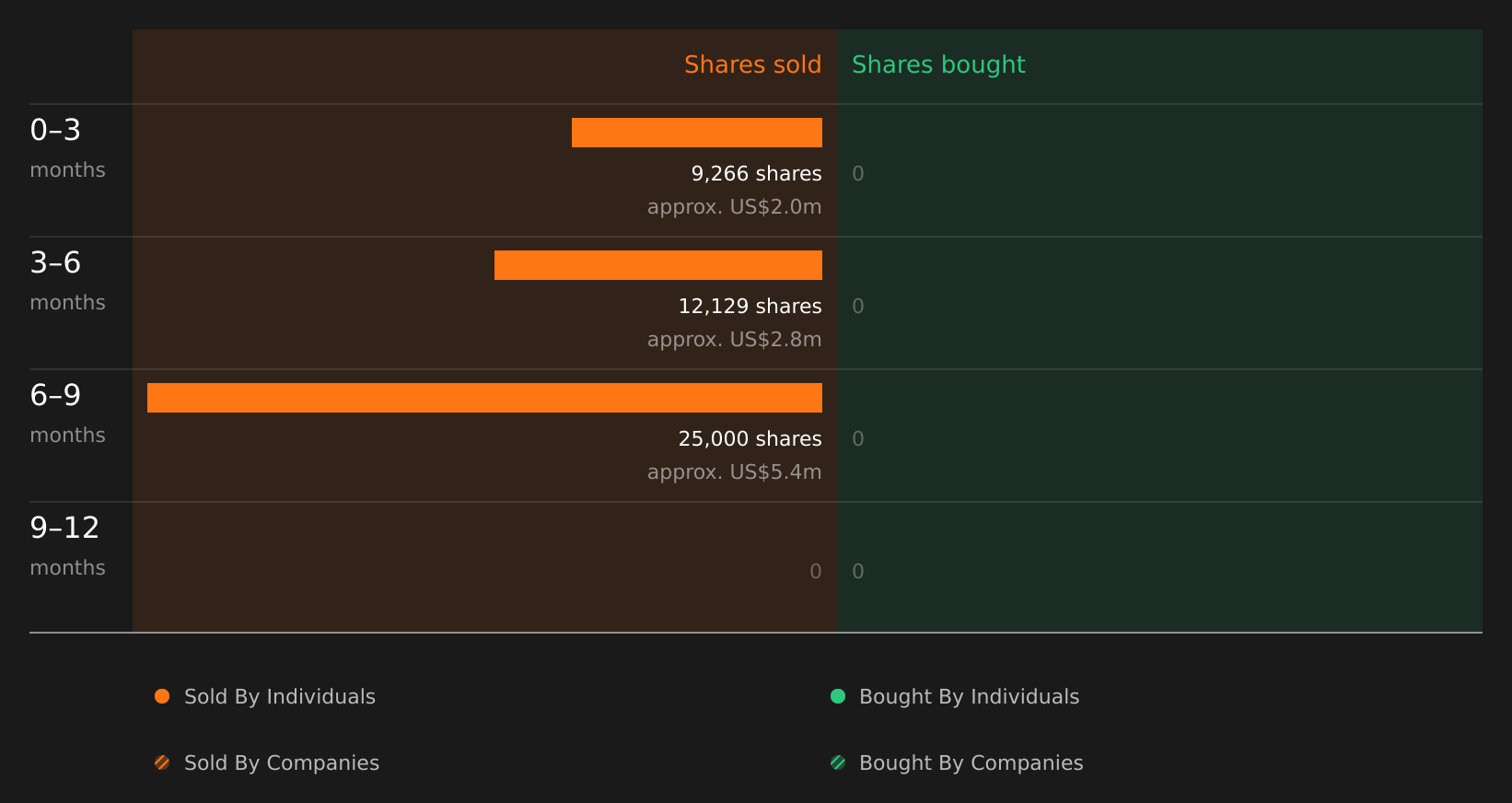The height and width of the screenshot is (803, 1512).
Task: Click the 0–3 months orange bar
Action: tap(697, 133)
